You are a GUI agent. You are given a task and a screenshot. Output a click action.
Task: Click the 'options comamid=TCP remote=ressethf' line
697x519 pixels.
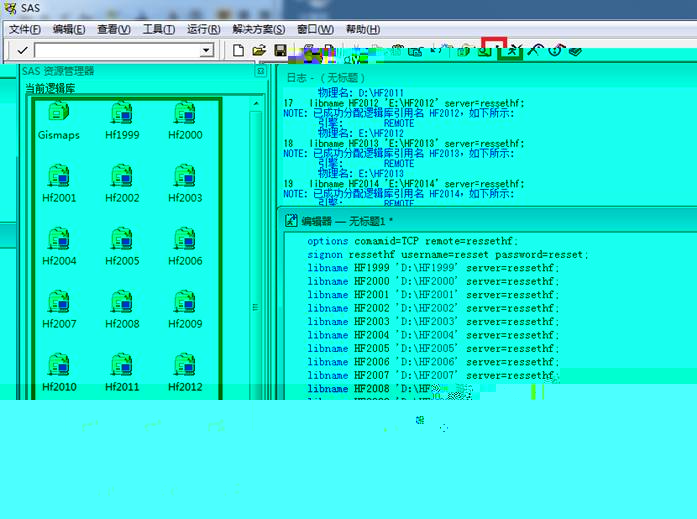[x=412, y=241]
